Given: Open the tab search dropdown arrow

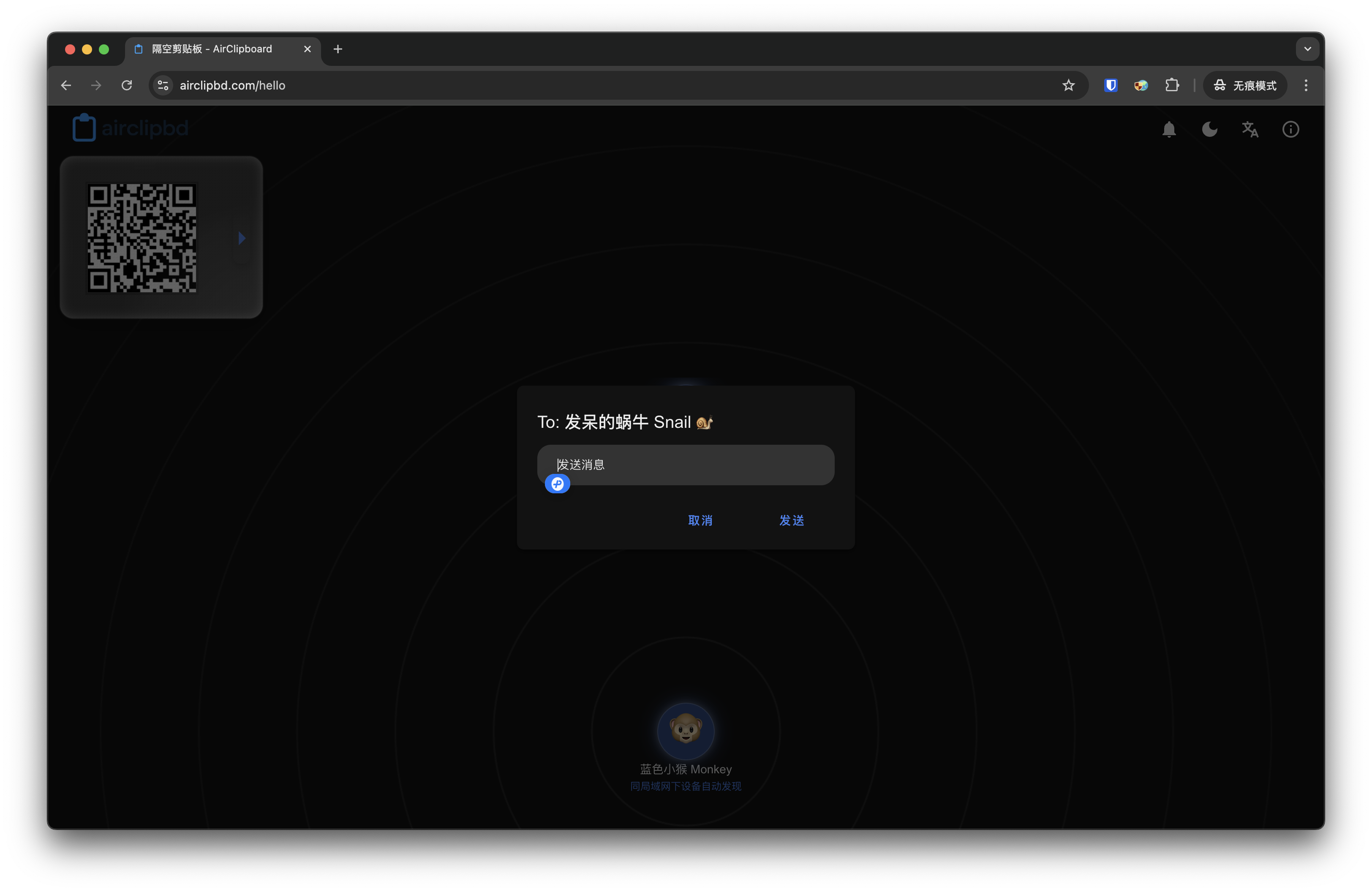Looking at the screenshot, I should click(x=1307, y=49).
